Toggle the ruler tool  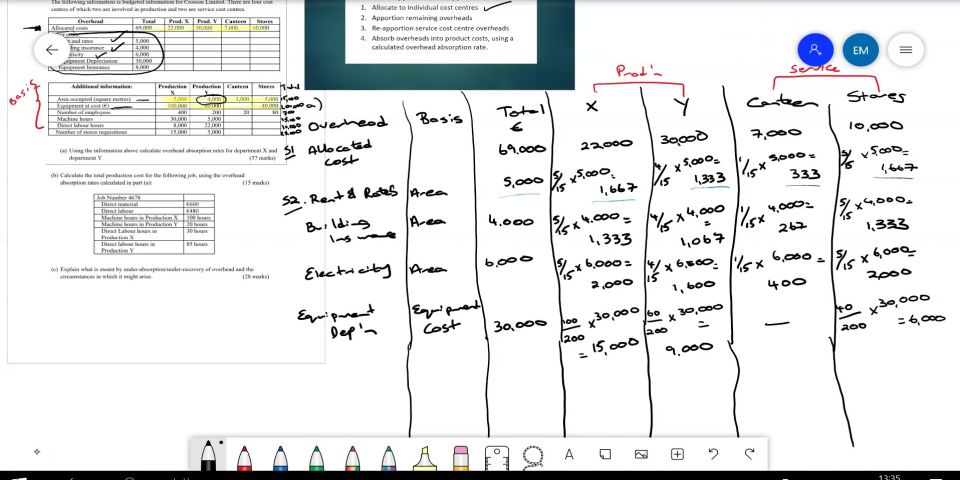497,456
